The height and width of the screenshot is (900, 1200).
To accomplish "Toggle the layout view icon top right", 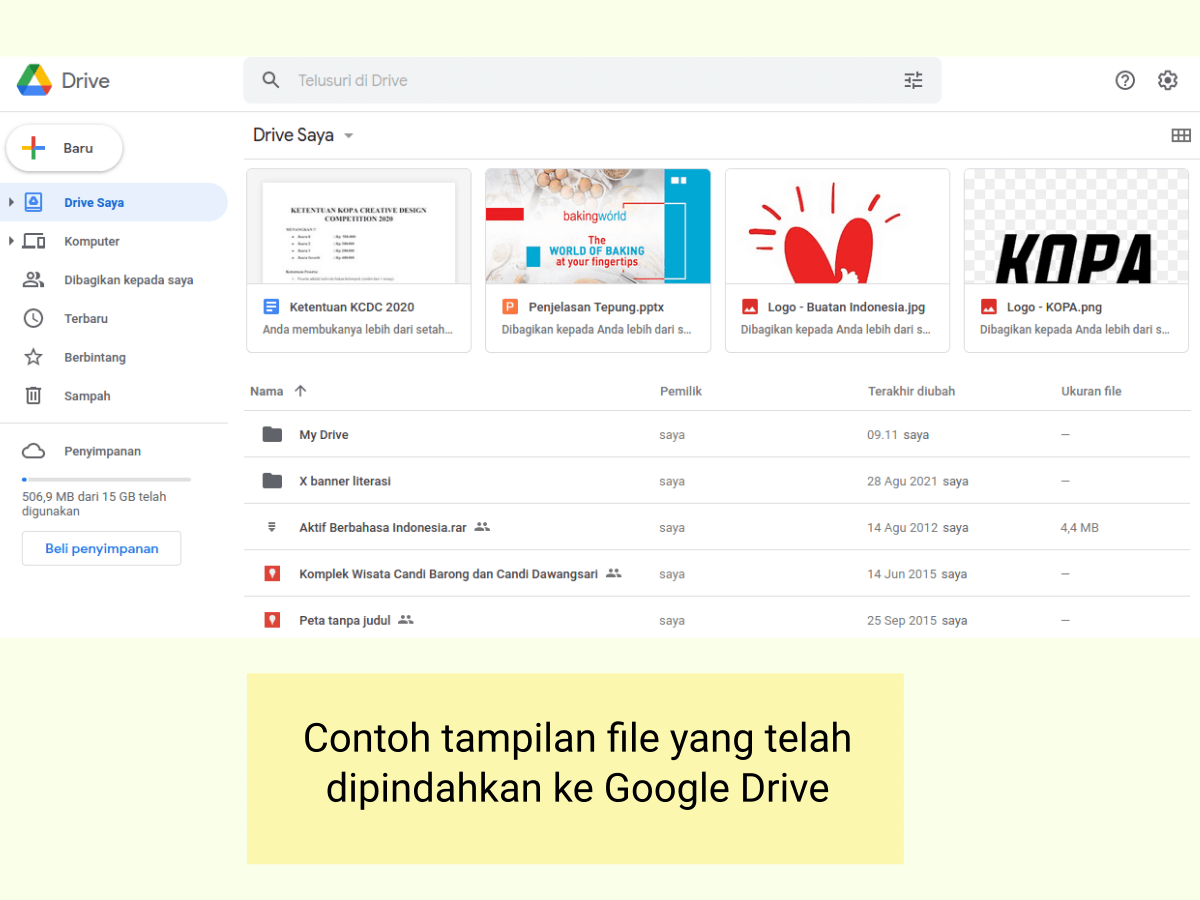I will pos(1181,134).
